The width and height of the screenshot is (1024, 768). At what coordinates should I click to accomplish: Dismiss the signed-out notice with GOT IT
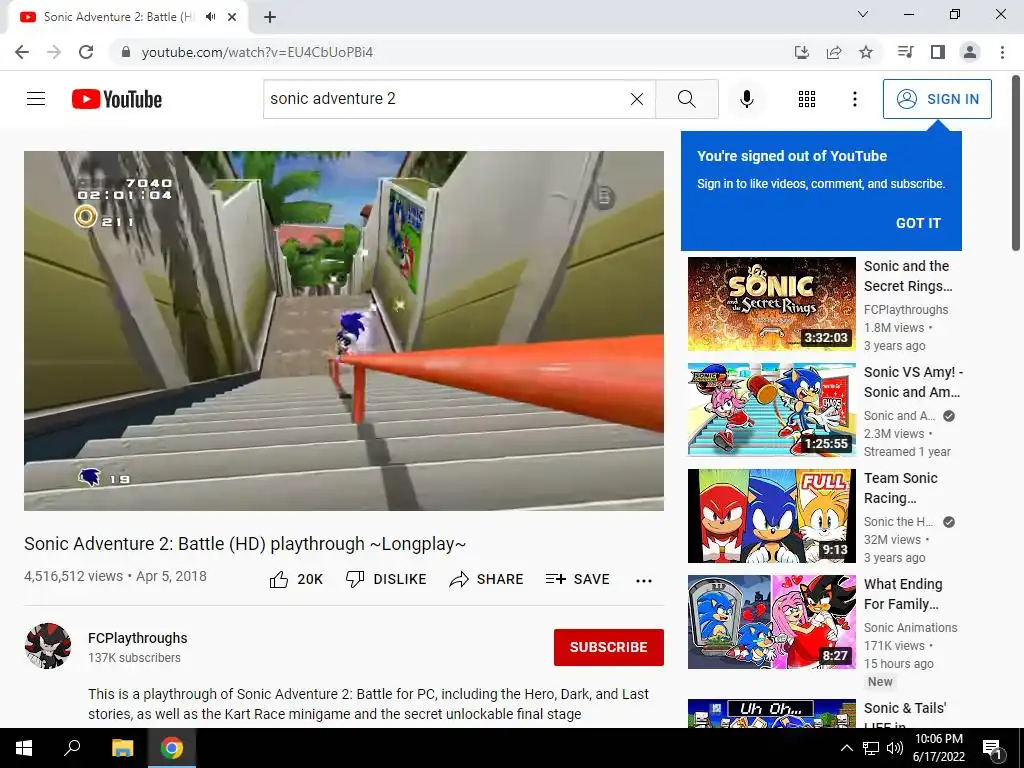918,223
